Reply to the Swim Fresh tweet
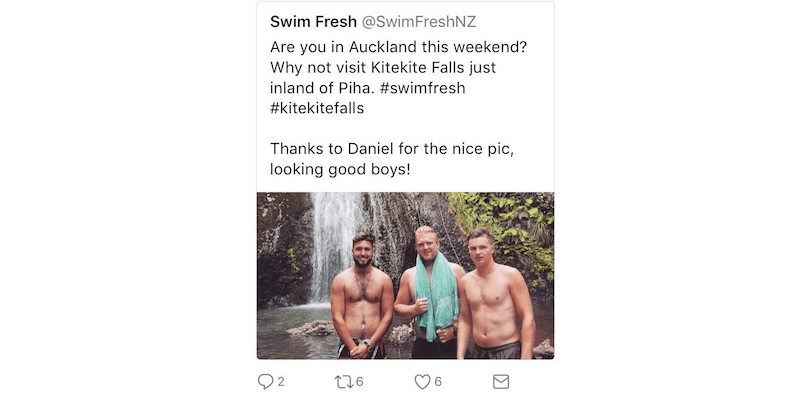Viewport: 810px width, 400px height. 265,381
